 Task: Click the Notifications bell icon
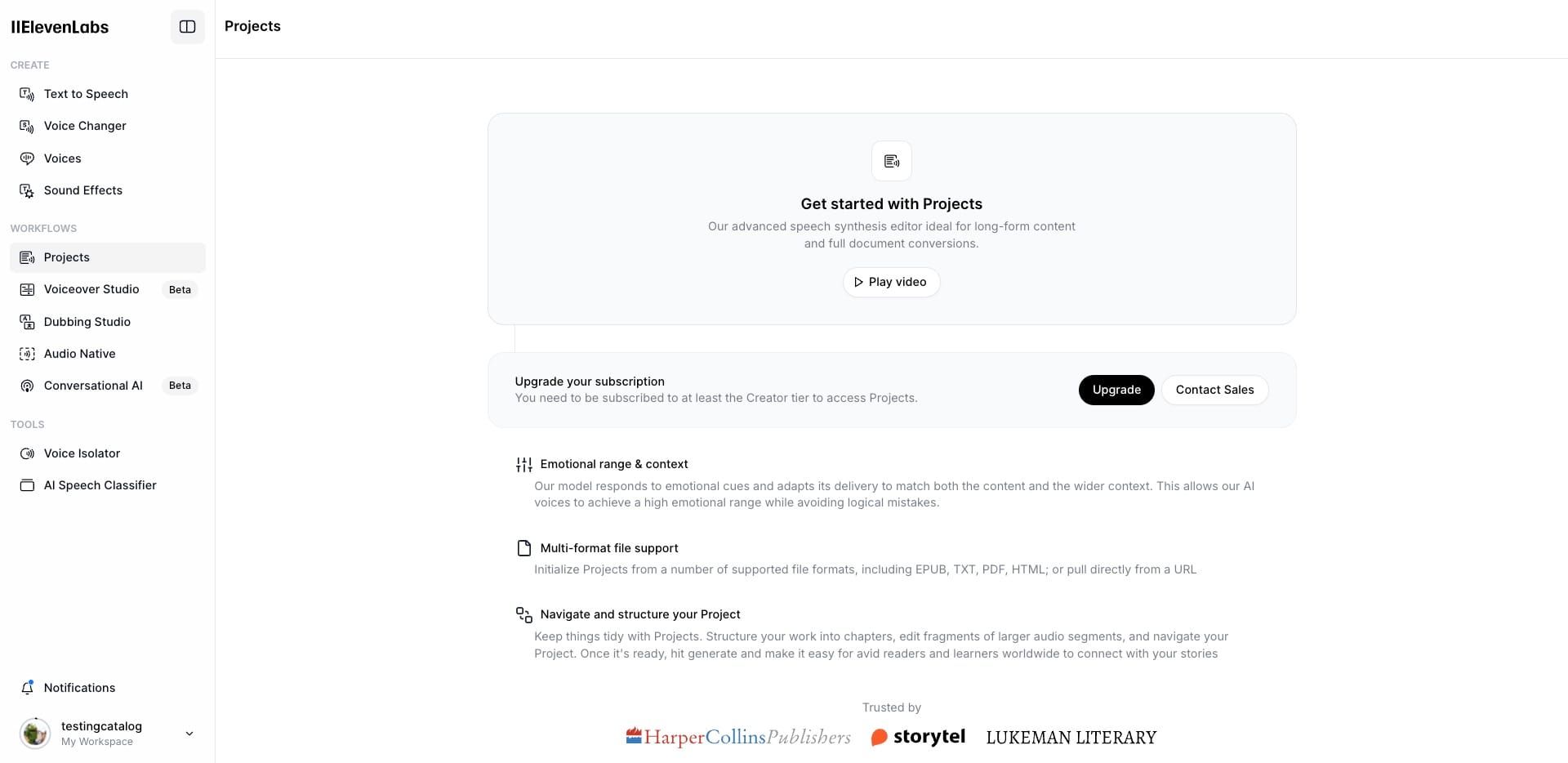point(27,688)
